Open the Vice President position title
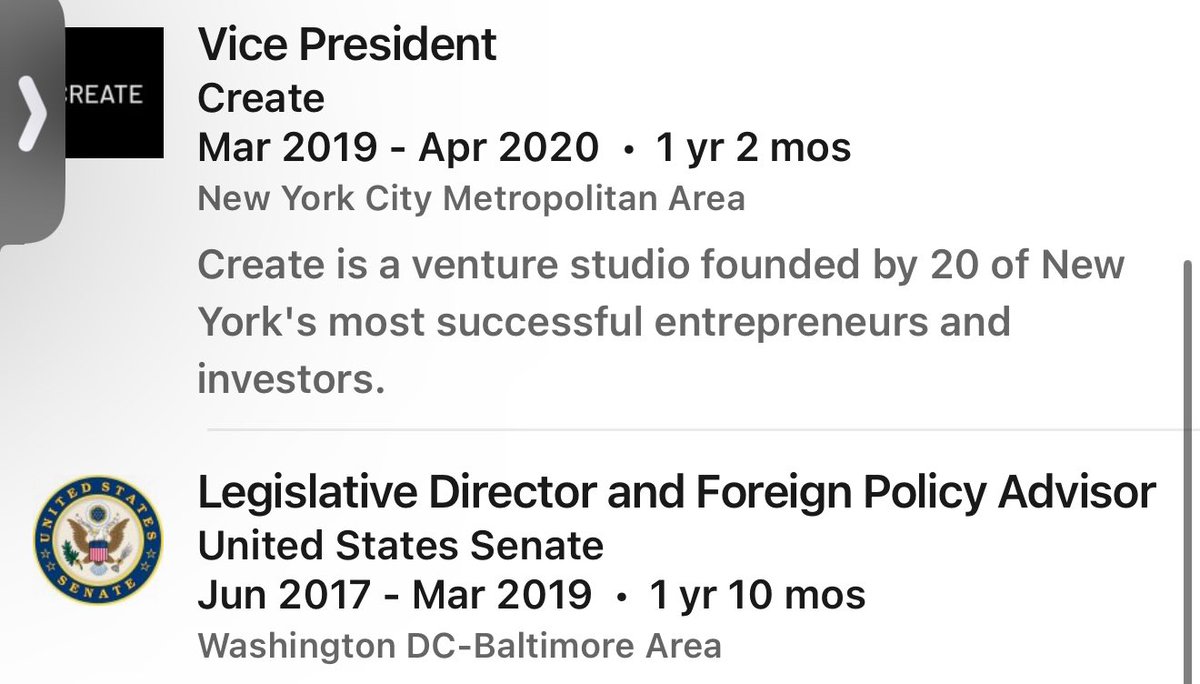 [347, 44]
